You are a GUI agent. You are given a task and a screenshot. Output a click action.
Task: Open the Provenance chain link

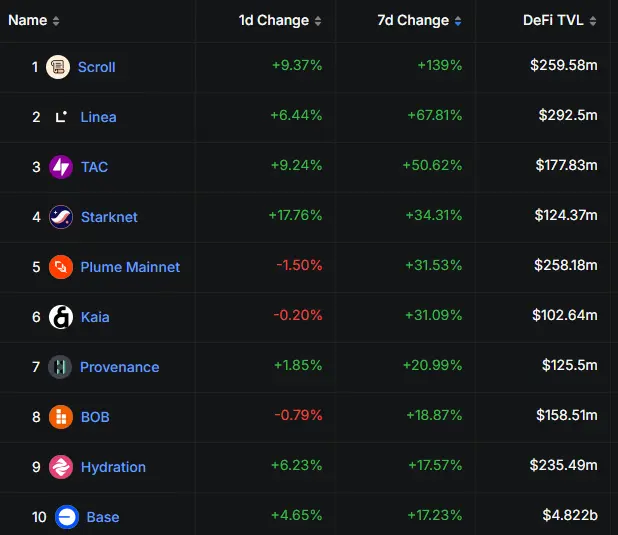119,367
